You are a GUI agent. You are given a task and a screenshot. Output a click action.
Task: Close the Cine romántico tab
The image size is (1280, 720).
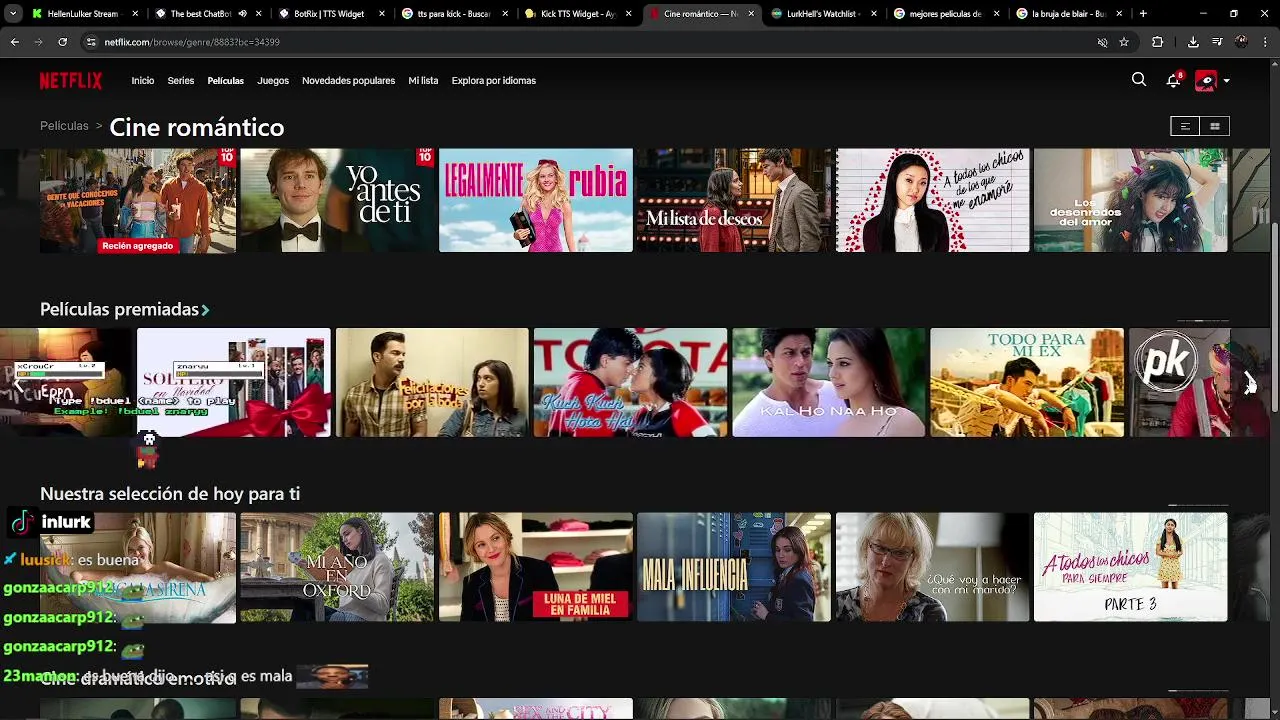tap(751, 14)
